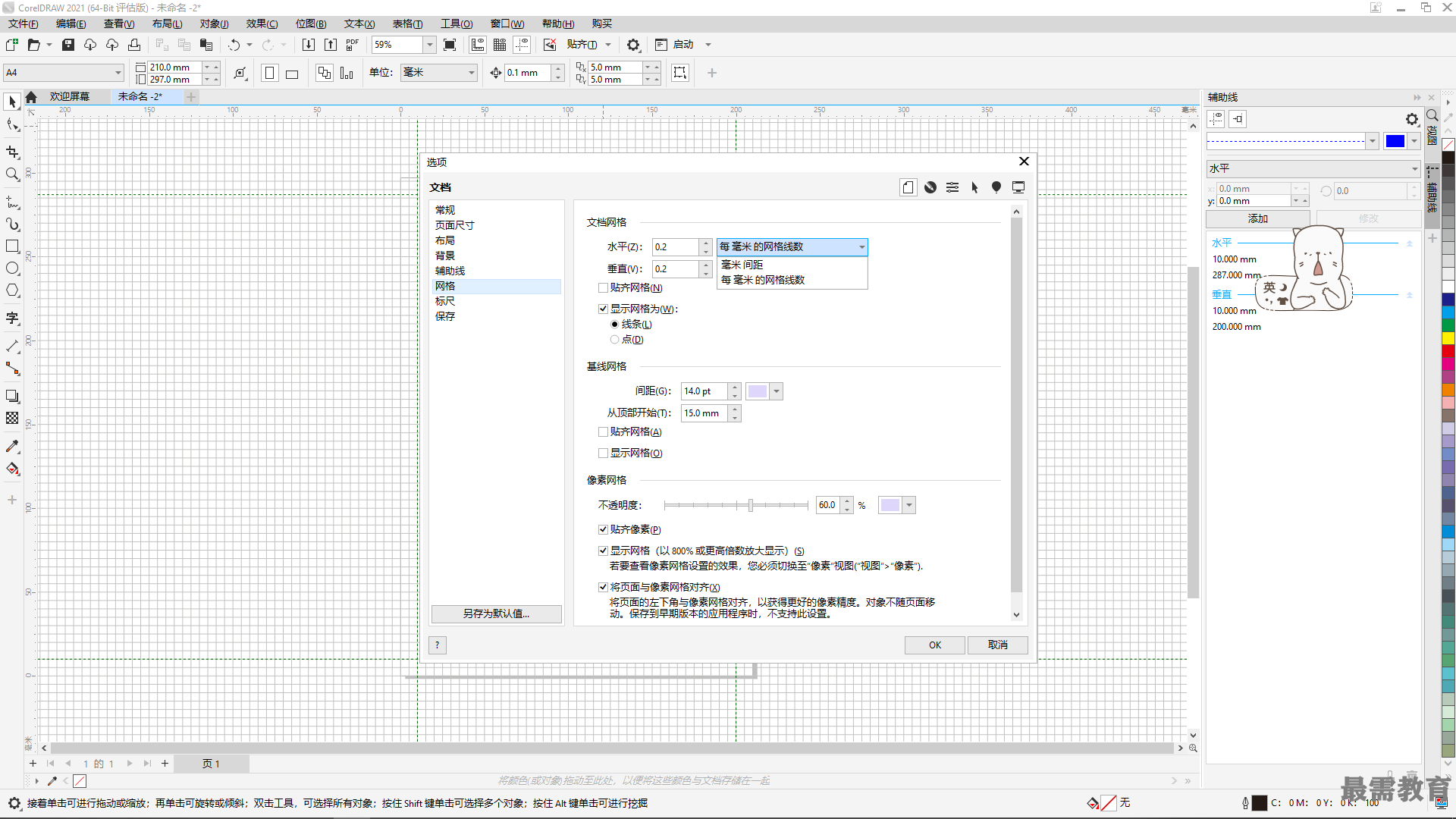Click blue guideline color swatch
The width and height of the screenshot is (1456, 819).
[x=1395, y=140]
